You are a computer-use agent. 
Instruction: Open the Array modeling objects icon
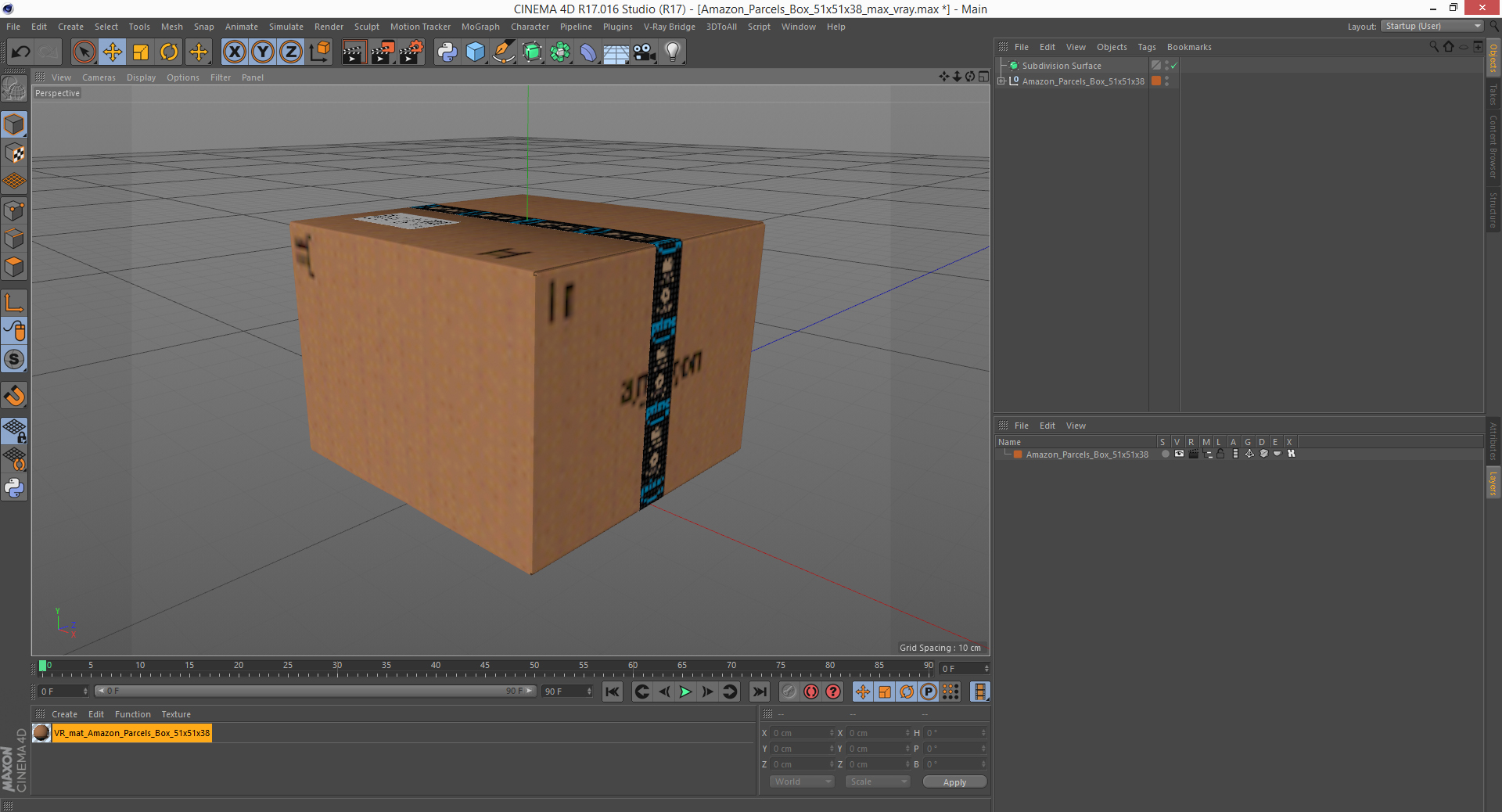(x=560, y=52)
